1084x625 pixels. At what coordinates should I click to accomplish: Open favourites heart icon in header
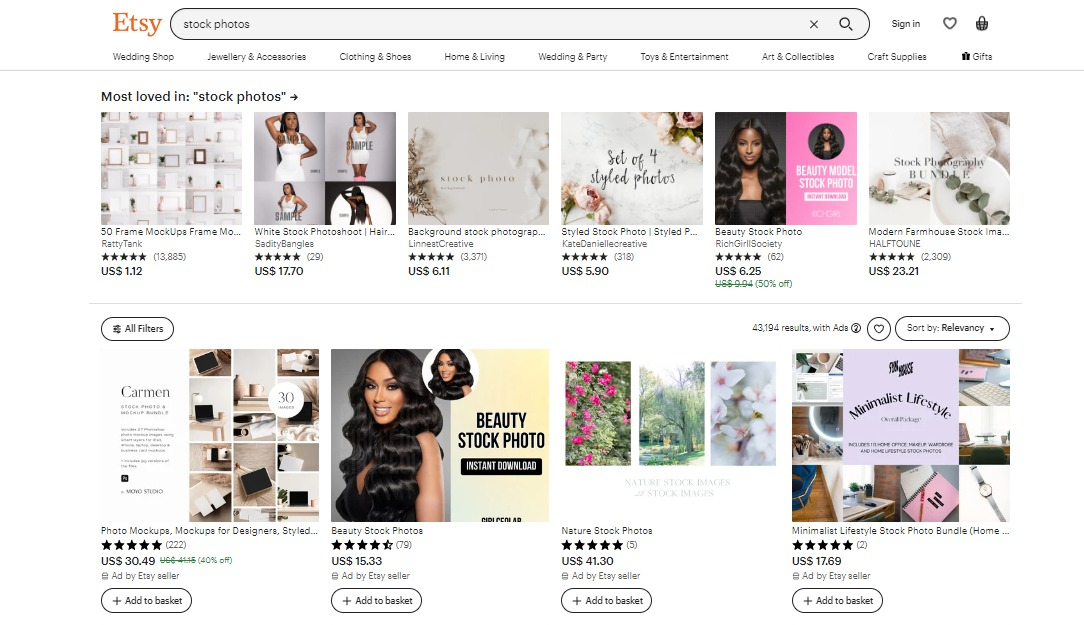(x=950, y=24)
